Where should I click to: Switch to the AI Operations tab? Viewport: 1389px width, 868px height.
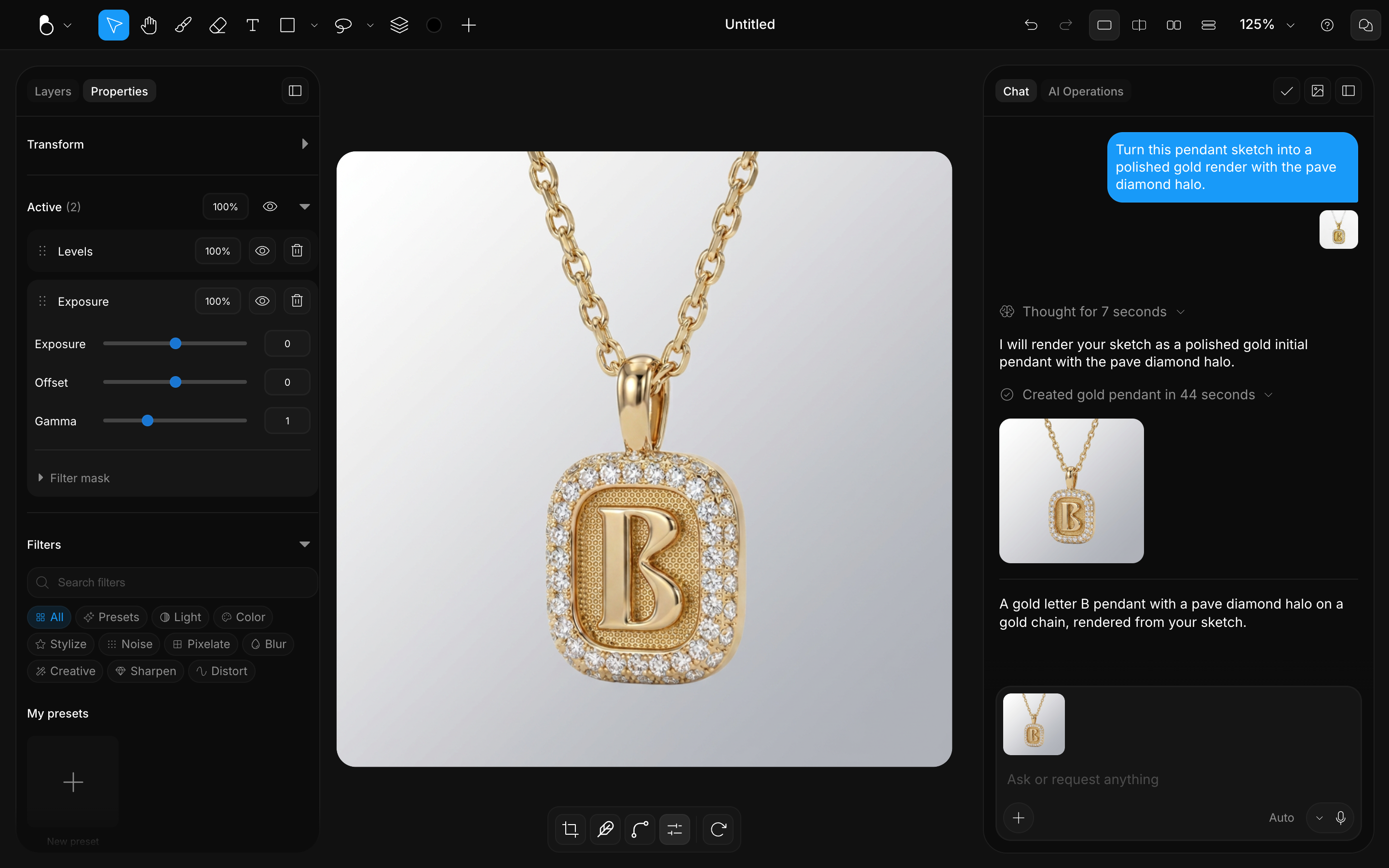[x=1085, y=91]
